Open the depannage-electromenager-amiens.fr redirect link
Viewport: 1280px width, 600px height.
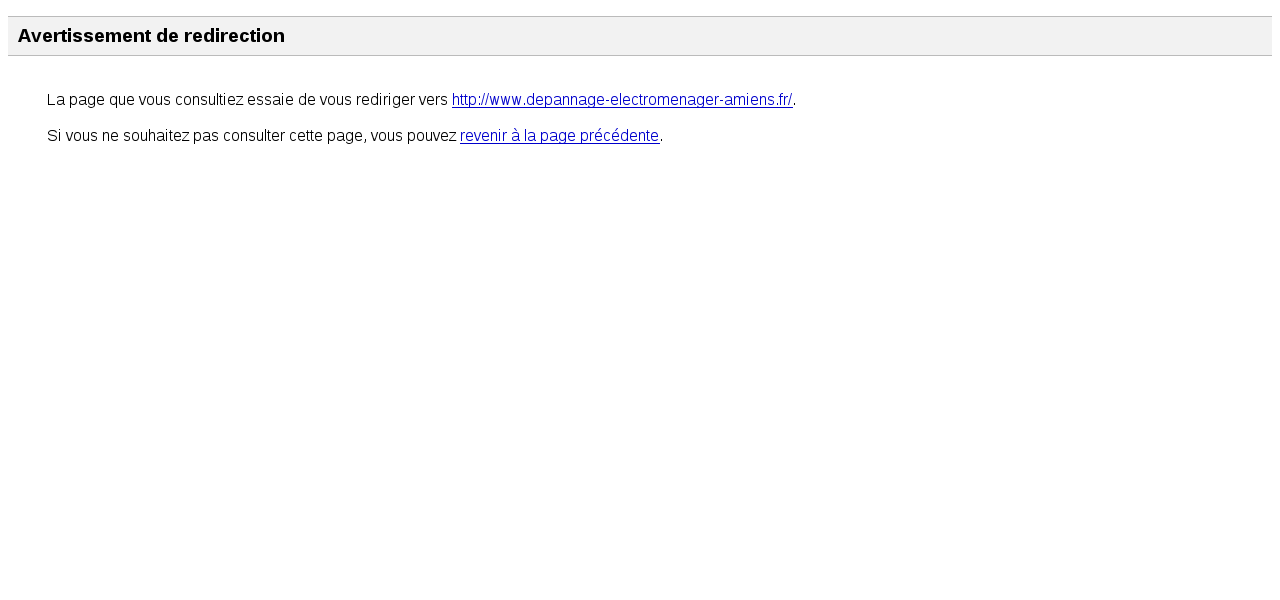click(x=622, y=100)
